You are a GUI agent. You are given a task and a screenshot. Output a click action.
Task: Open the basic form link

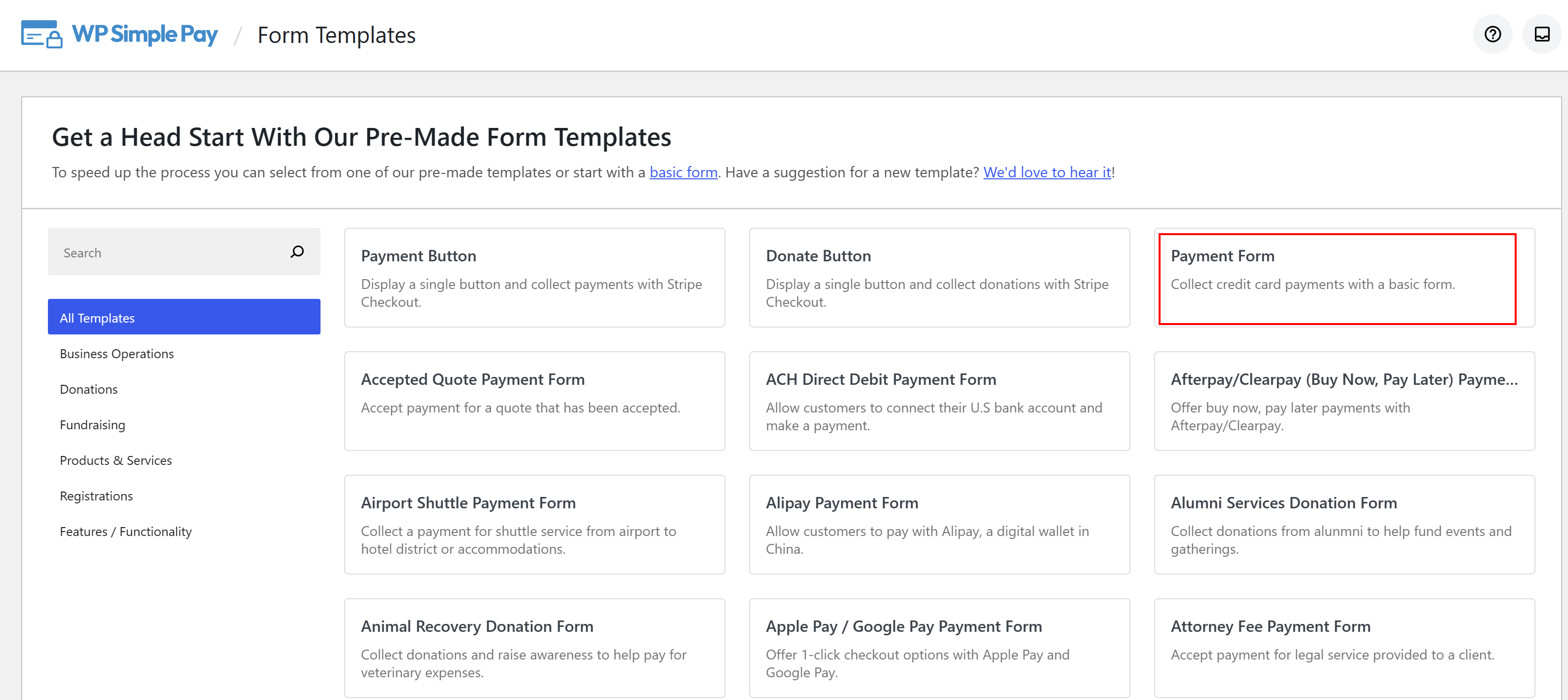(683, 172)
